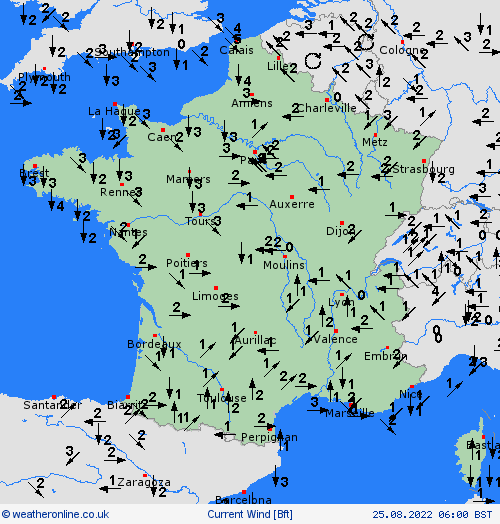Click the Santander red marker
The height and width of the screenshot is (524, 500).
tap(54, 397)
